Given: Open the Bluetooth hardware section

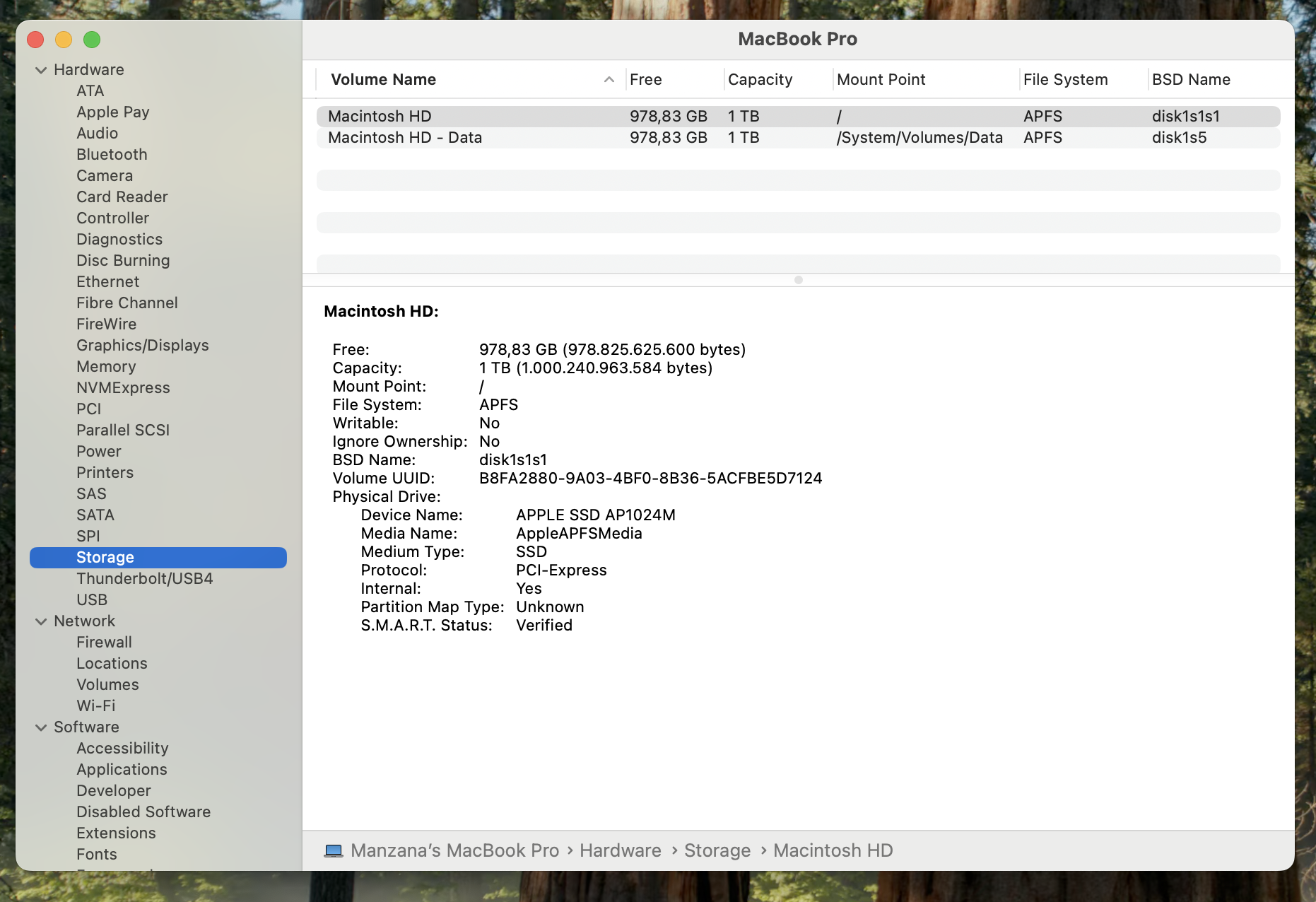Looking at the screenshot, I should (112, 155).
